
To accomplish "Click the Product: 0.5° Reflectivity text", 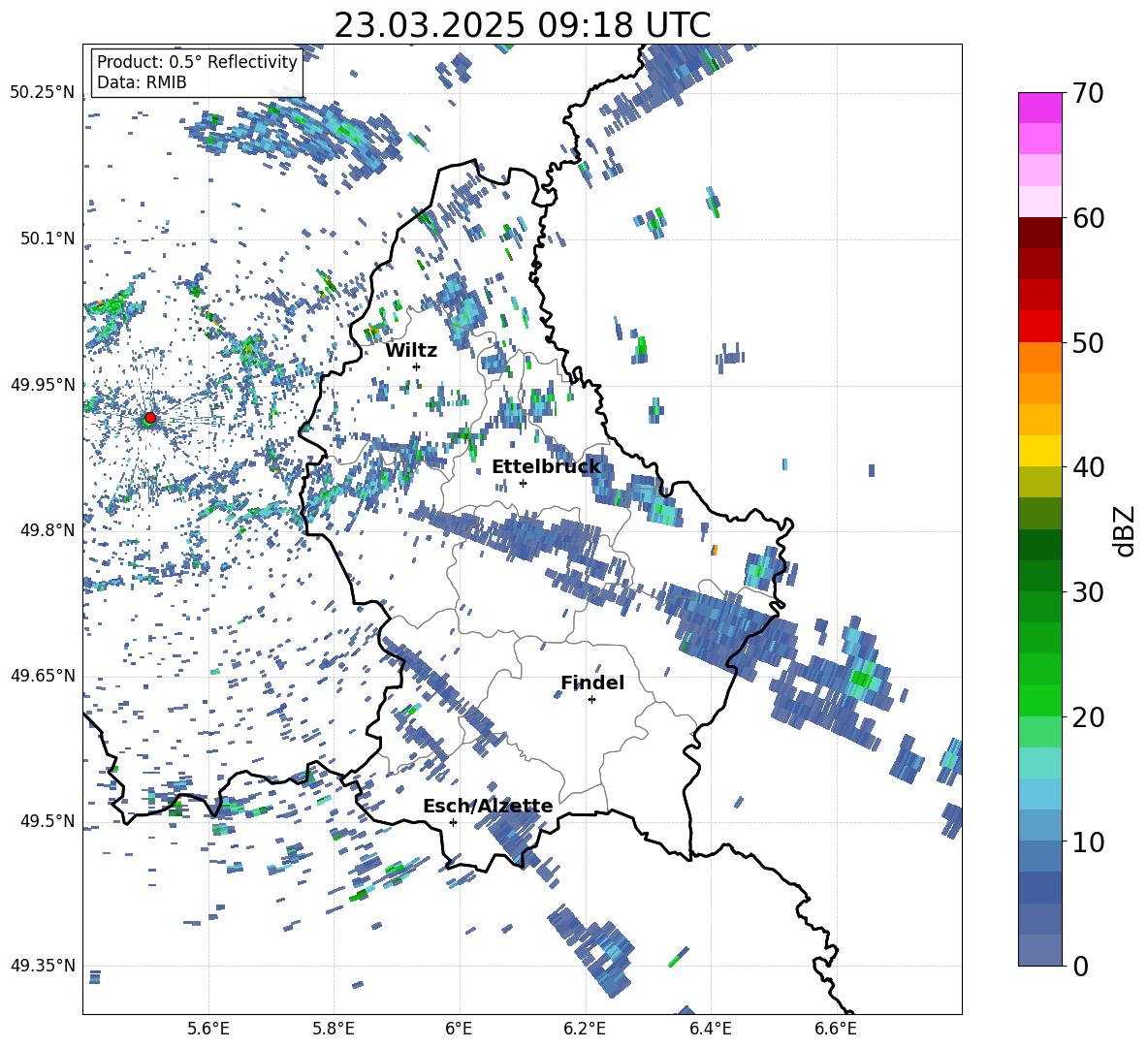I will click(x=197, y=62).
